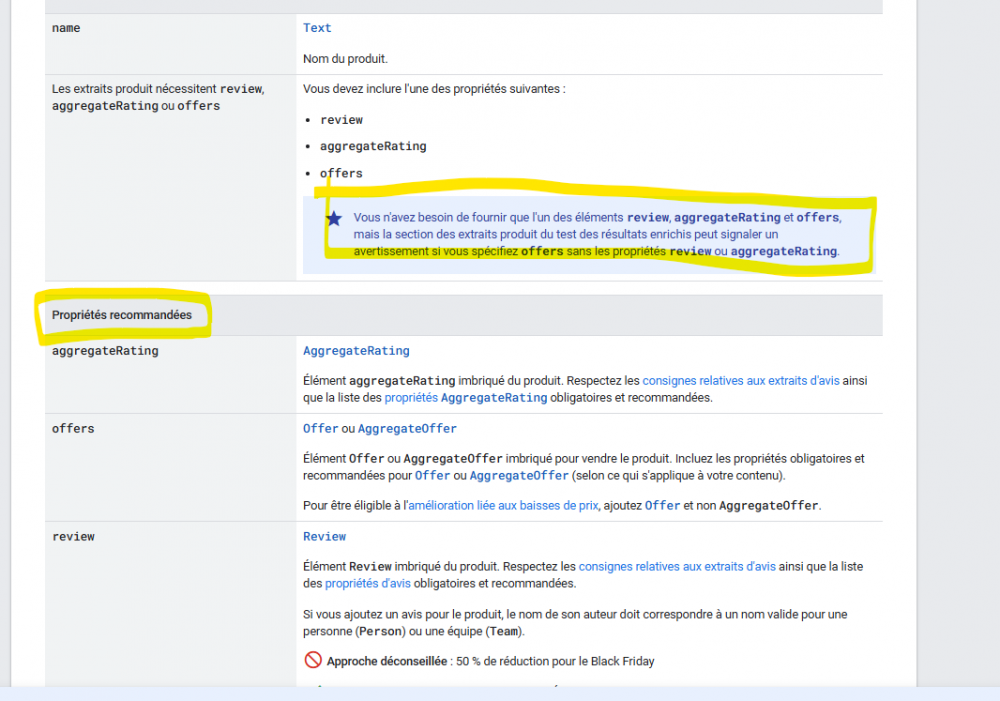Viewport: 1000px width, 701px height.
Task: Click the Offer link in 'recommandées pour Offer'
Action: click(432, 476)
